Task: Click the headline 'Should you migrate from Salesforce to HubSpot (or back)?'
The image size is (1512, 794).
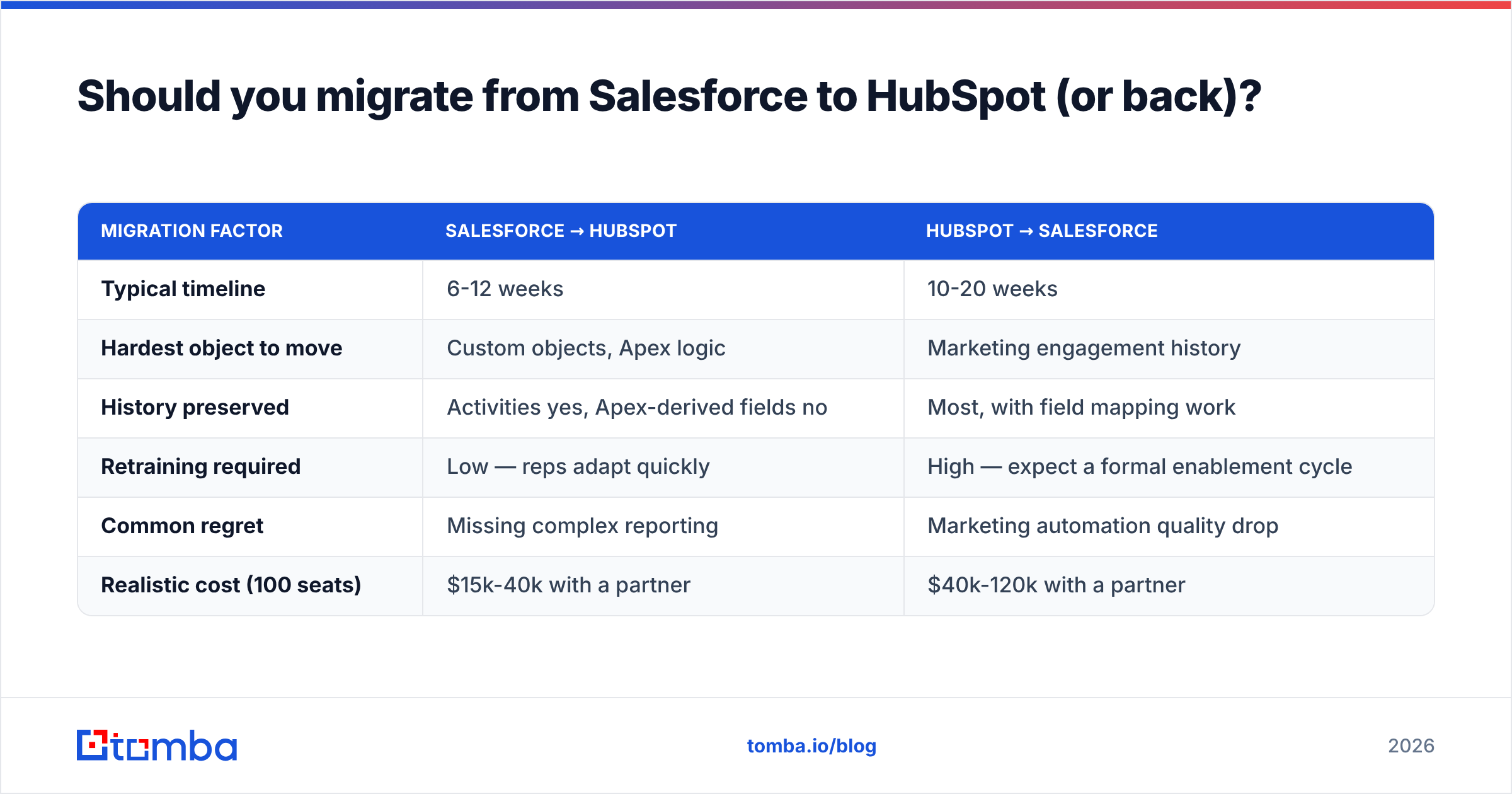Action: 669,97
